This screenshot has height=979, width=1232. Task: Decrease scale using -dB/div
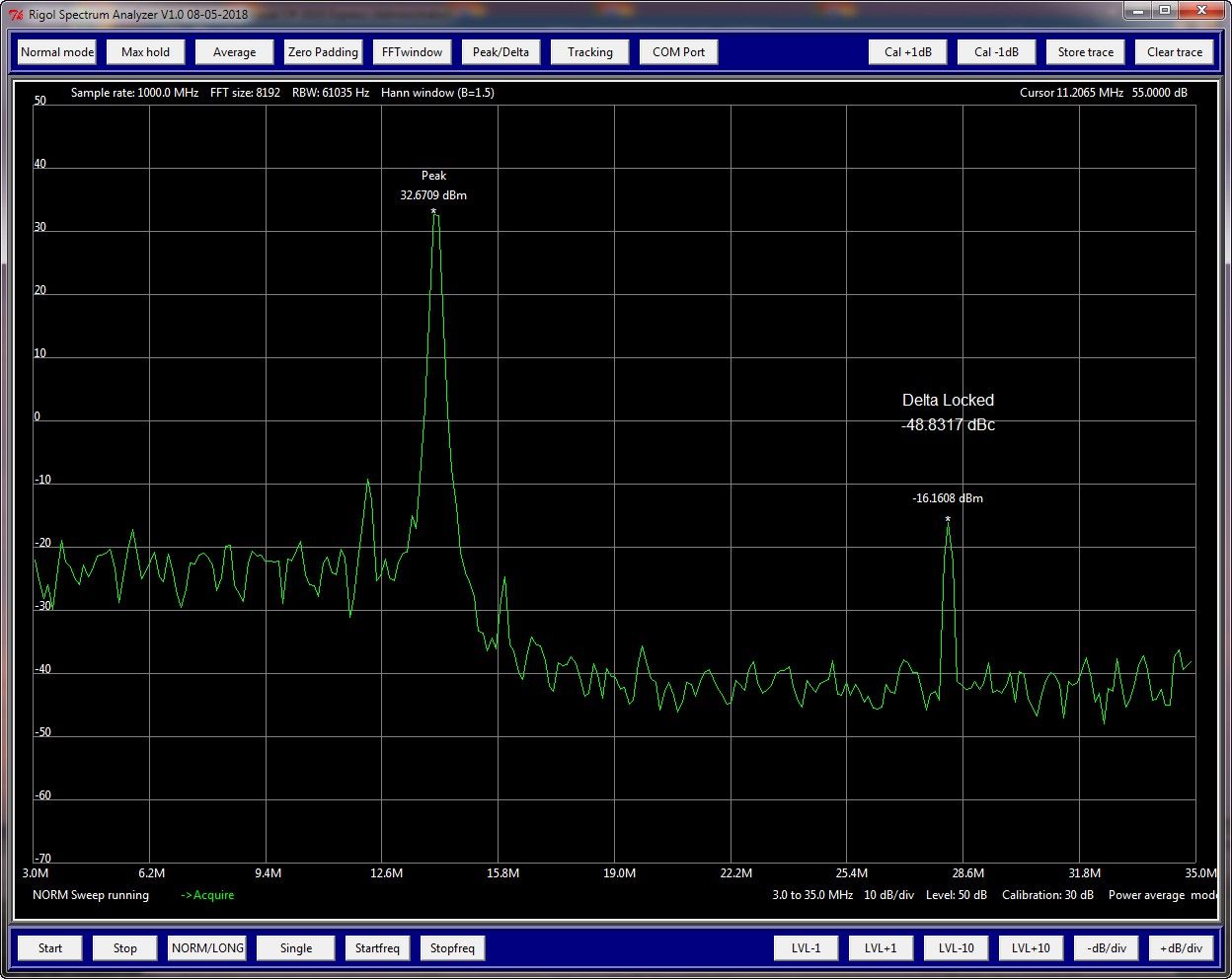1106,947
